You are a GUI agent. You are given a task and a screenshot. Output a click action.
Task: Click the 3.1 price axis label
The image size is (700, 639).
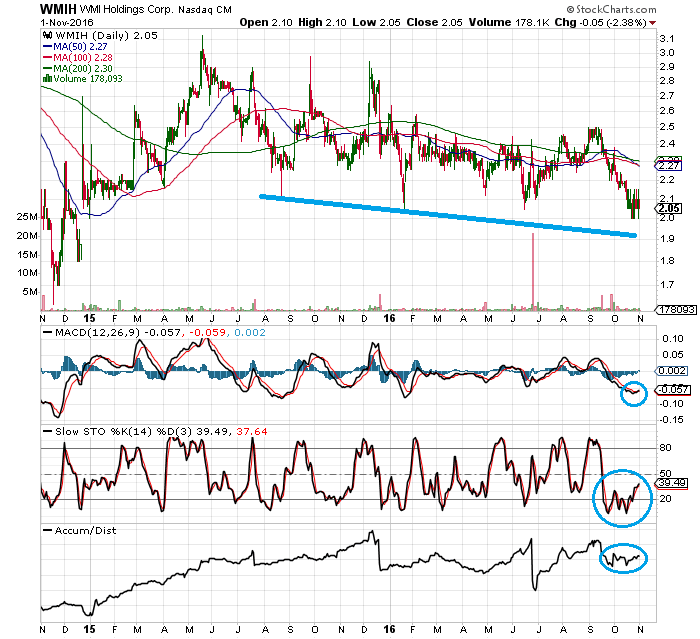667,39
